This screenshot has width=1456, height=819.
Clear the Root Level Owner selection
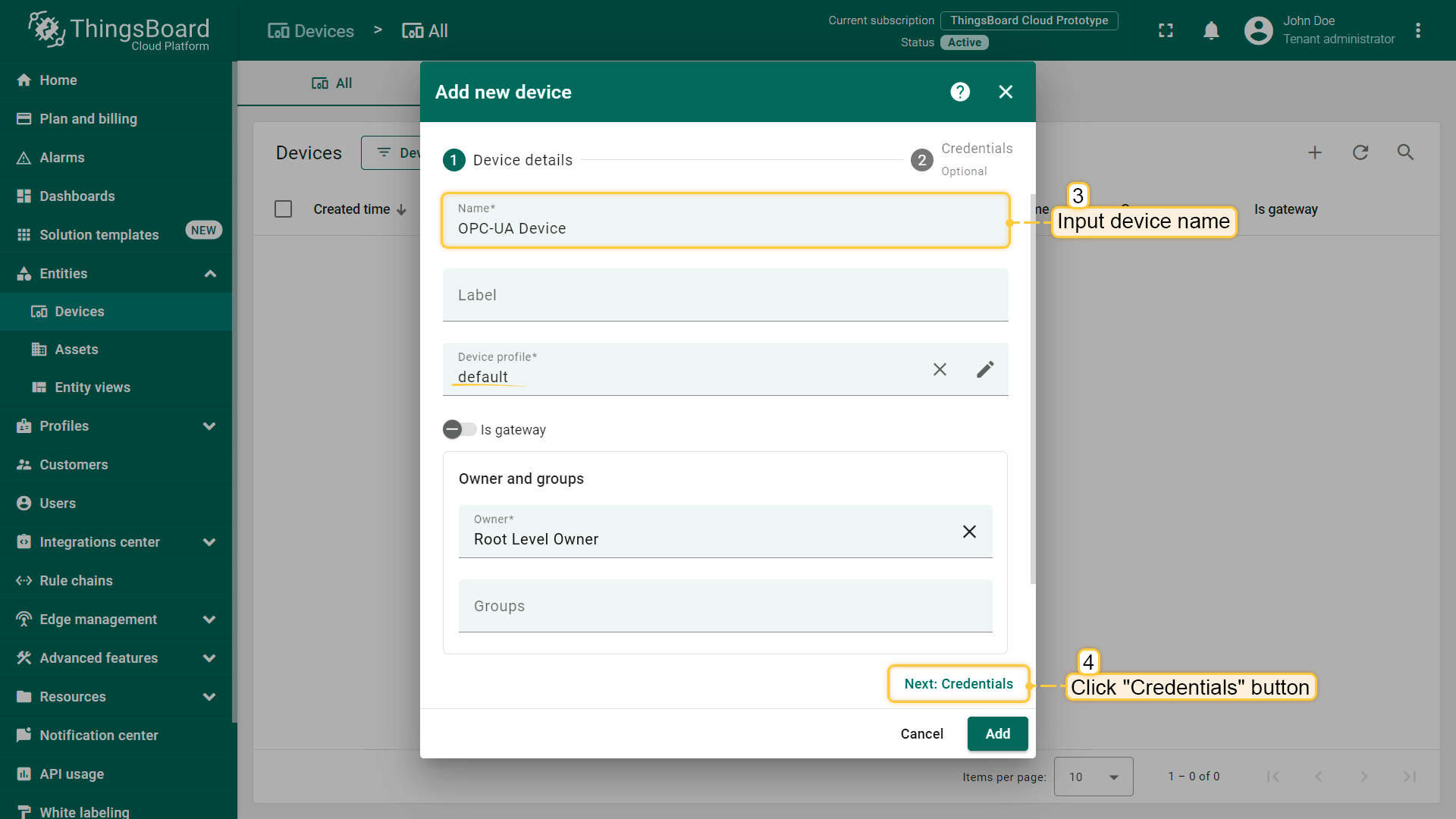tap(968, 532)
